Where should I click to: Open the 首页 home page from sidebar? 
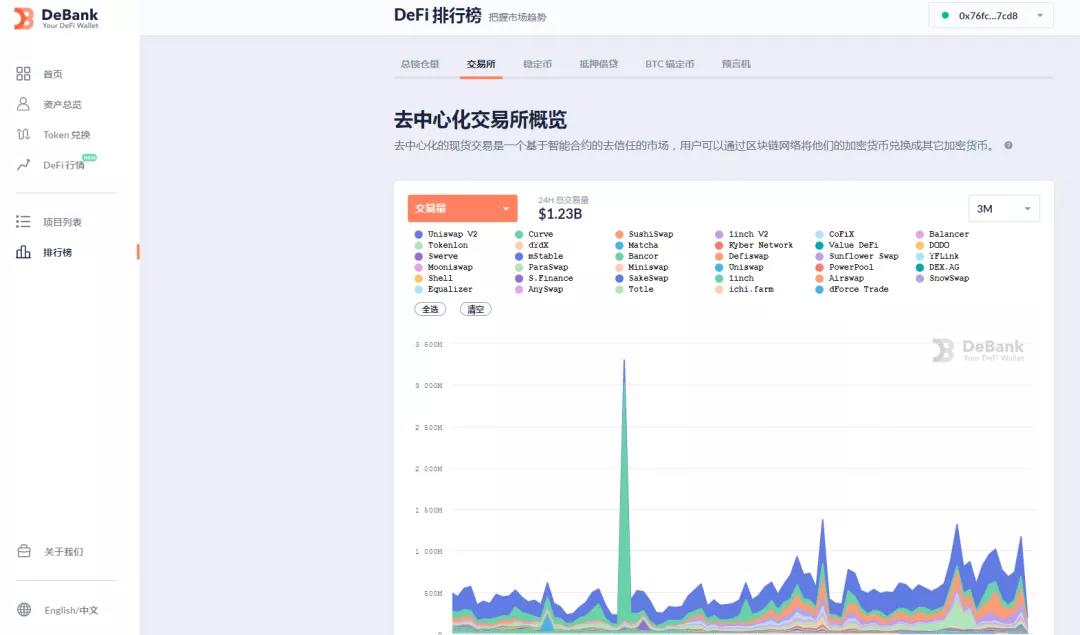(56, 73)
